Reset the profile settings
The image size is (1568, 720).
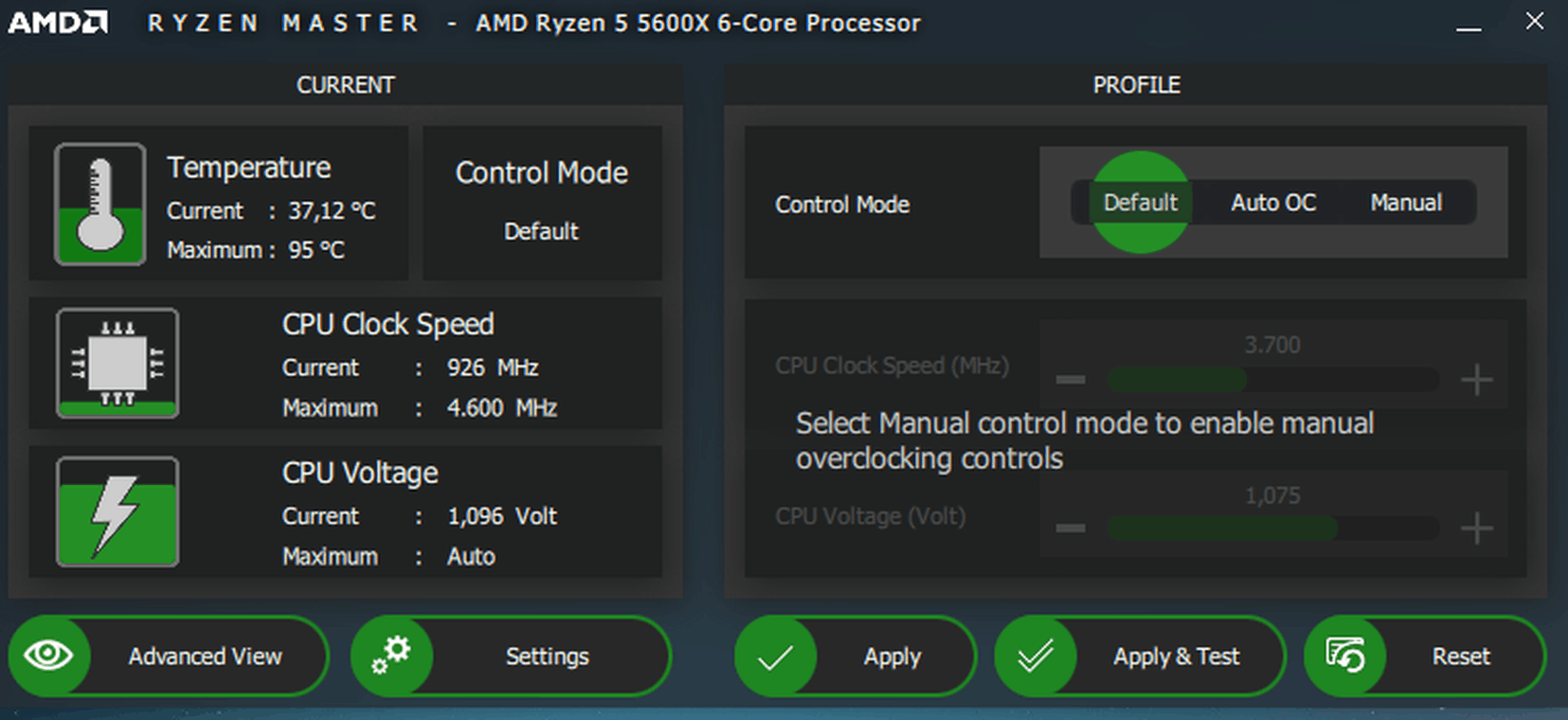pos(1425,656)
